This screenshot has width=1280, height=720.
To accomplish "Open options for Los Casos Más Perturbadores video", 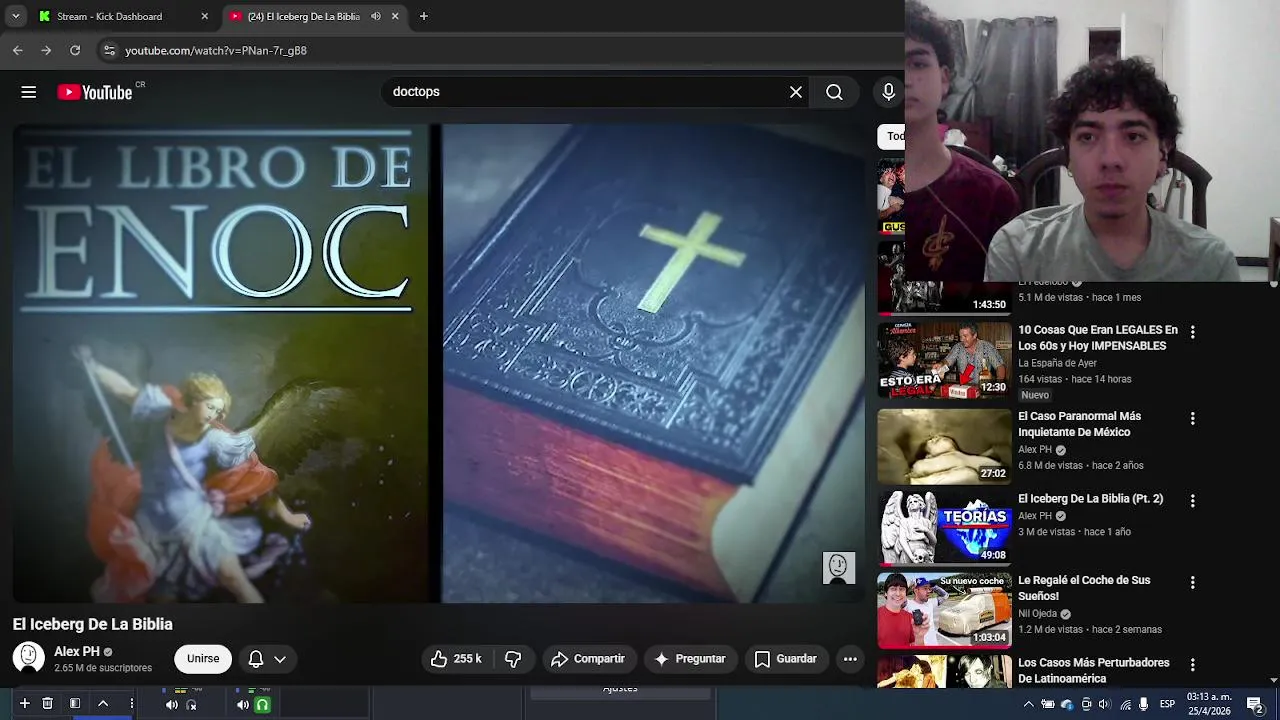I will click(x=1192, y=665).
